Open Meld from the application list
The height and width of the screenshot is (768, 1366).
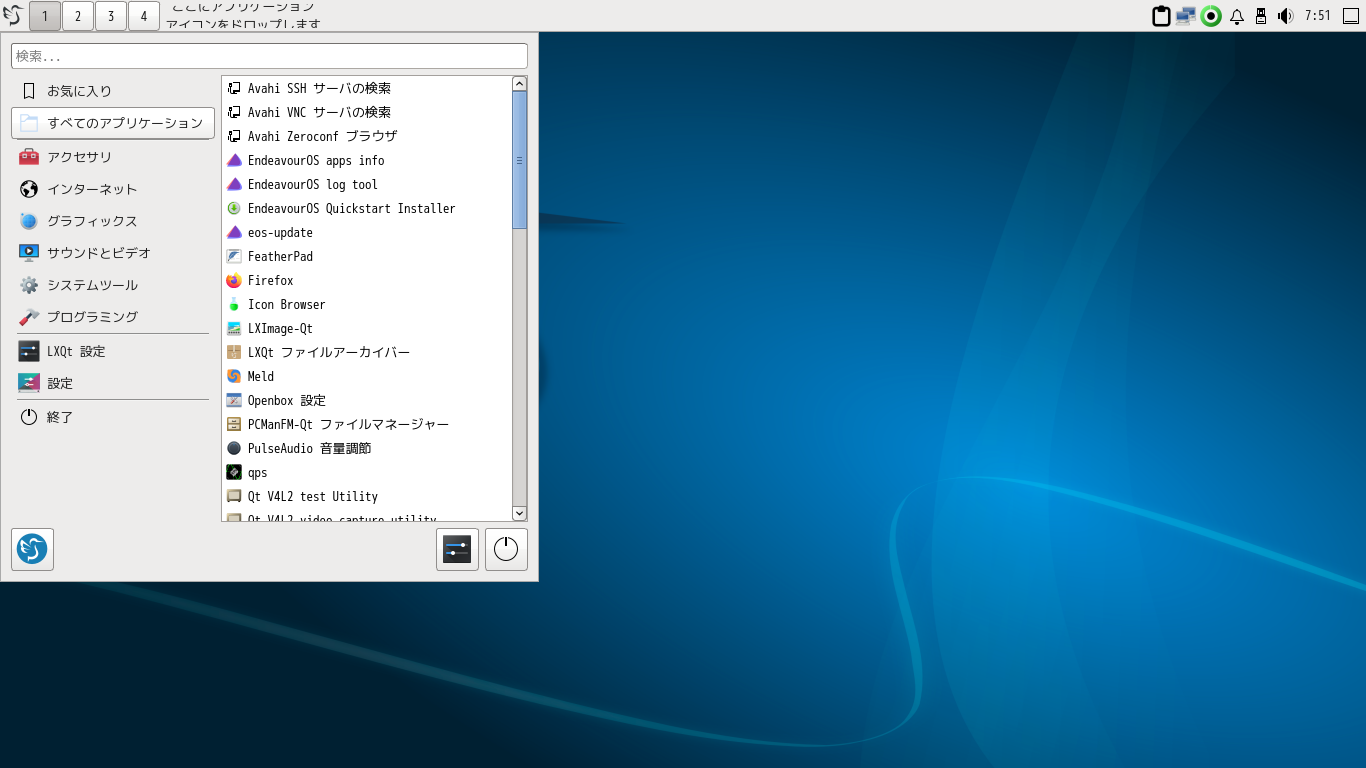260,377
